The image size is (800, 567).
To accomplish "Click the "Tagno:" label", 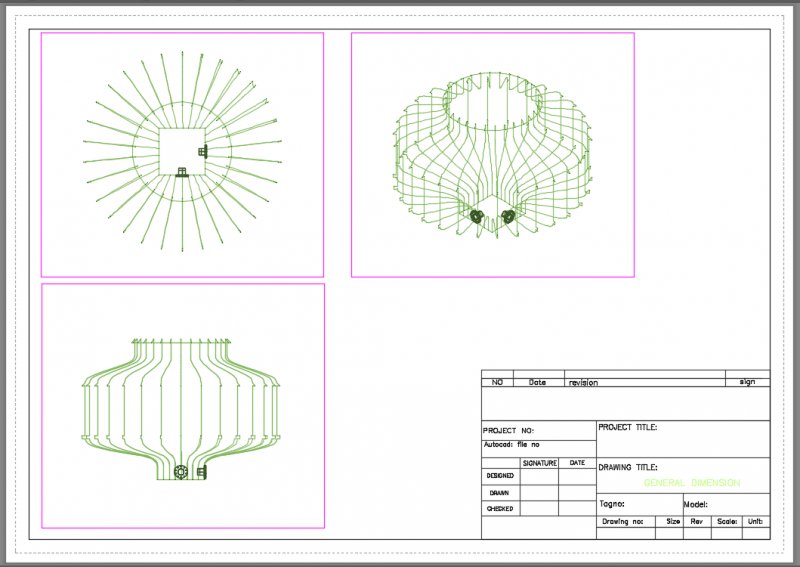I will coord(612,504).
